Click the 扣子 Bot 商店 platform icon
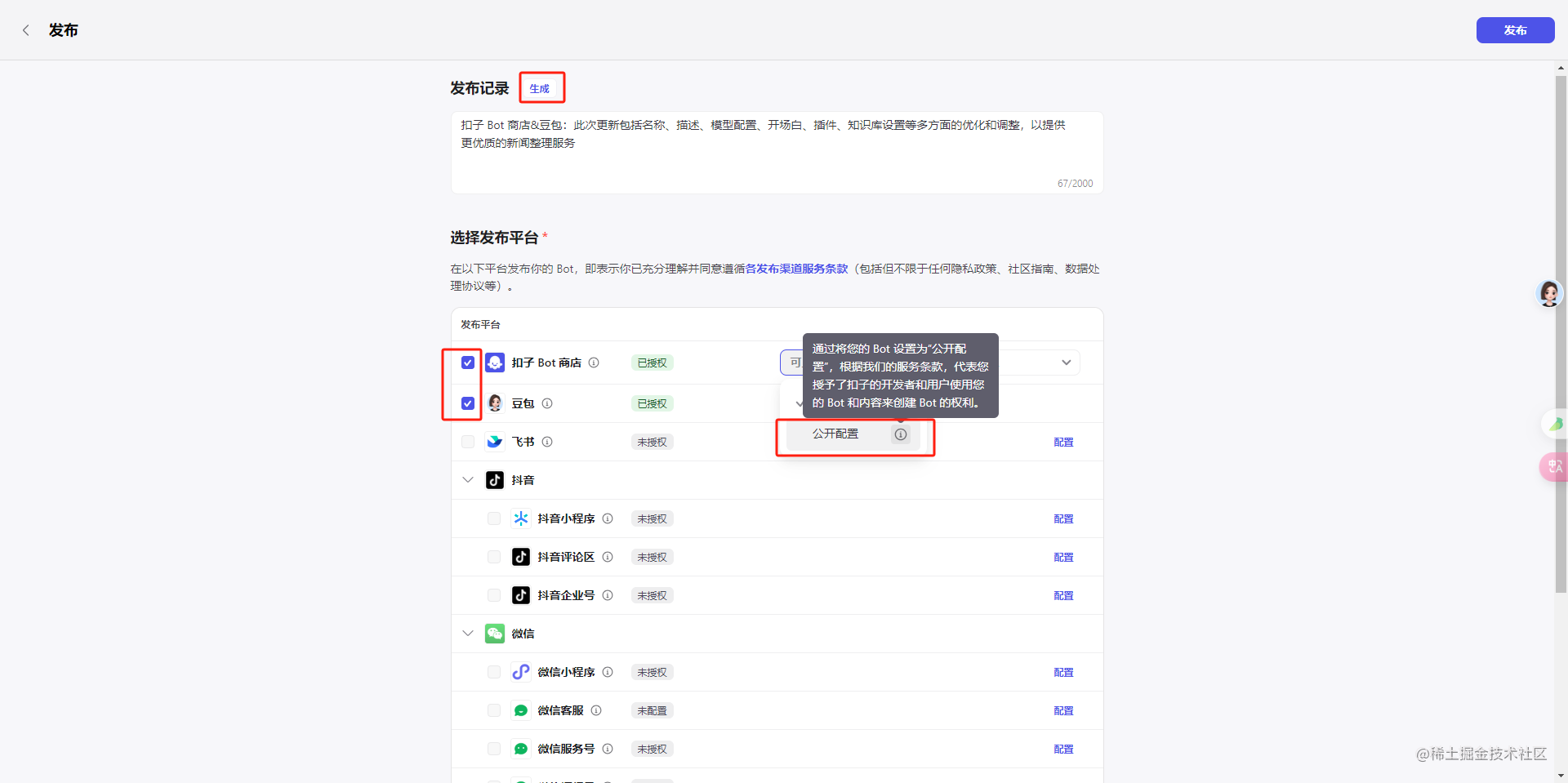This screenshot has width=1568, height=783. pos(495,363)
